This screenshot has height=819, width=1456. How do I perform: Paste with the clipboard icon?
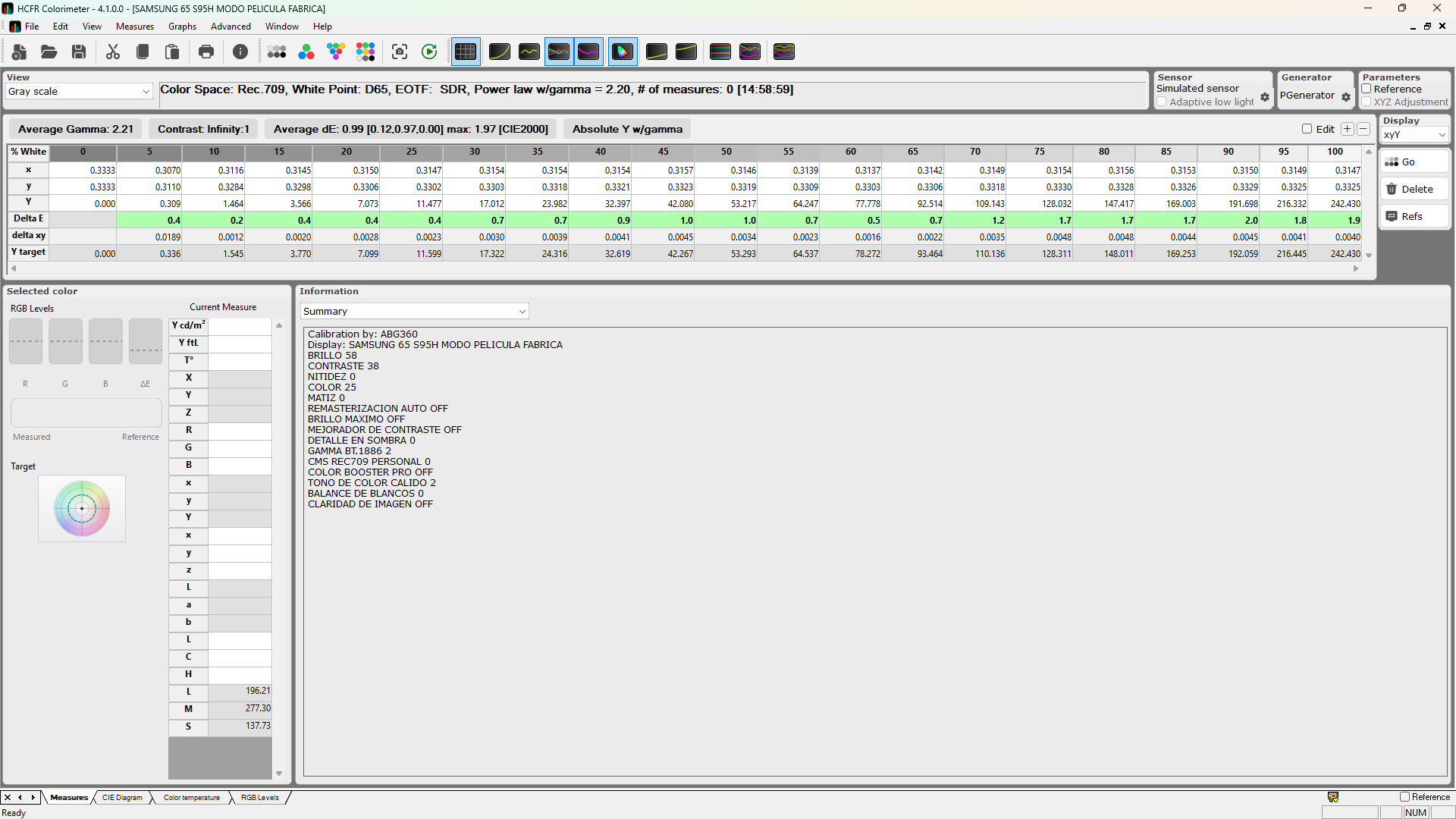pyautogui.click(x=172, y=52)
